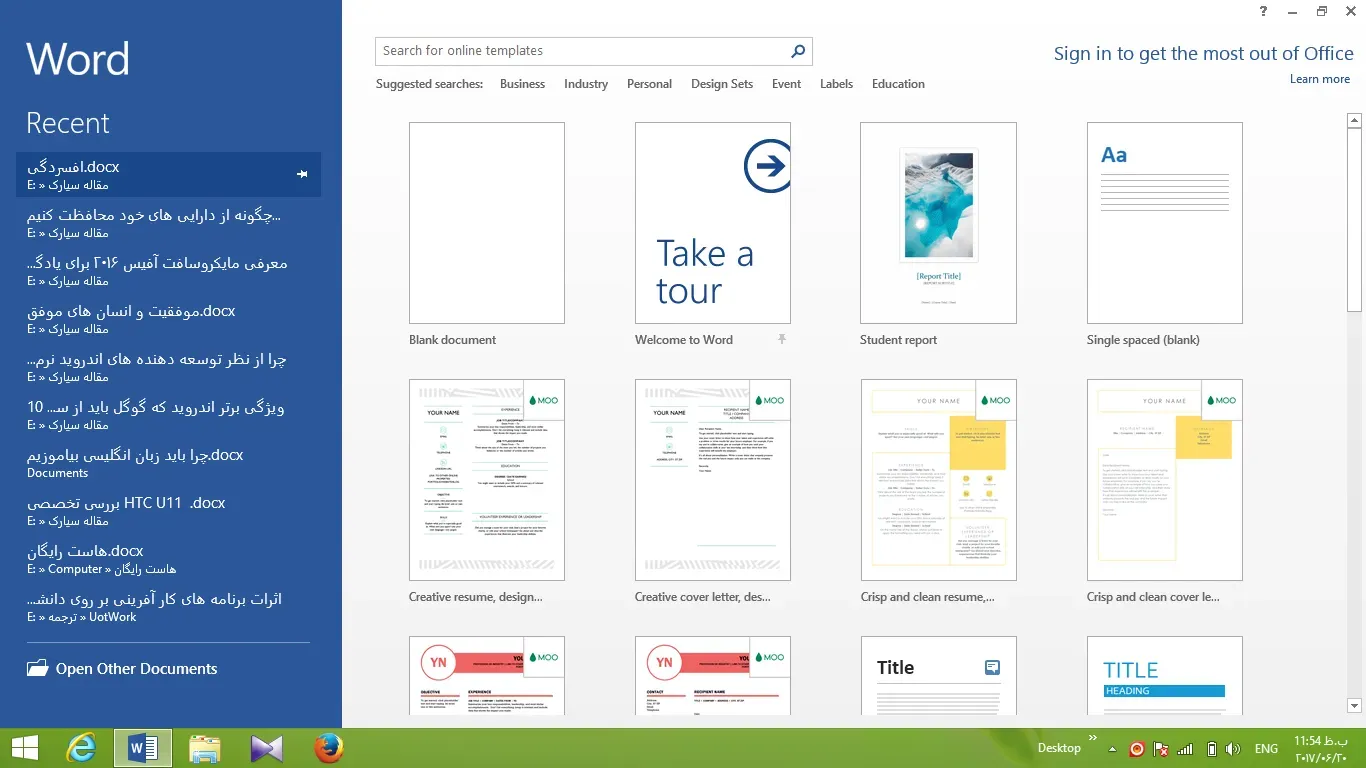Click the arrow circle on Take a tour
1366x768 pixels.
[x=767, y=166]
